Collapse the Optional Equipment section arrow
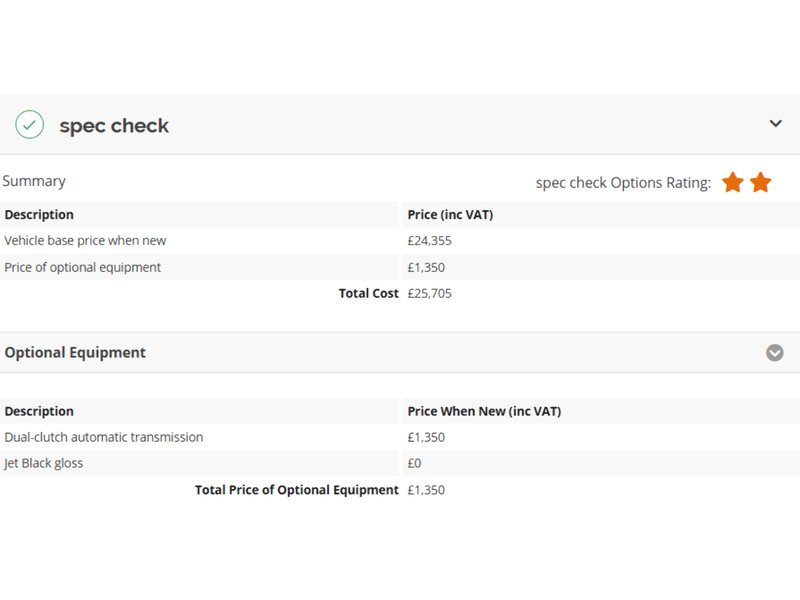 (774, 353)
